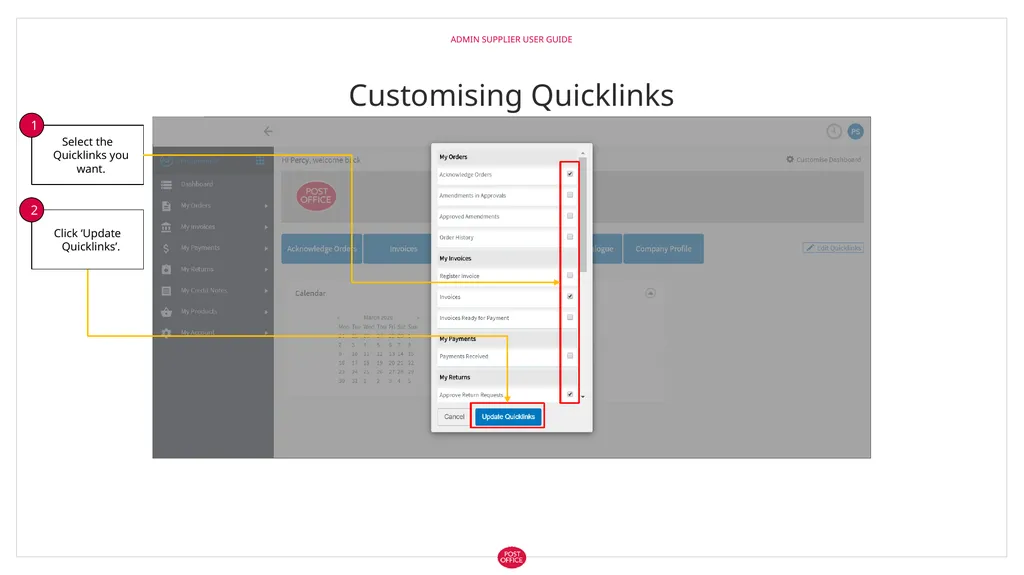Open the PS user avatar
Screen dimensions: 1024x575
[856, 131]
